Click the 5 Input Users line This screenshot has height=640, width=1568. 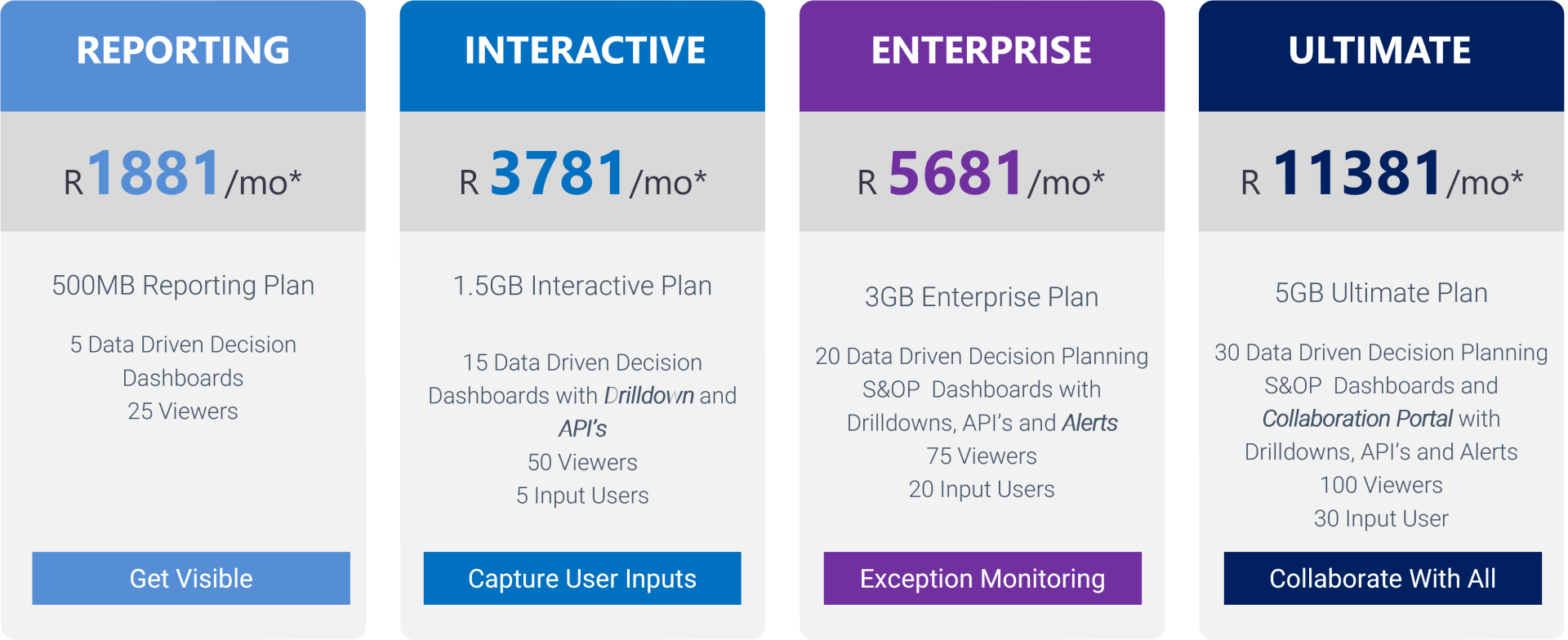pyautogui.click(x=582, y=496)
